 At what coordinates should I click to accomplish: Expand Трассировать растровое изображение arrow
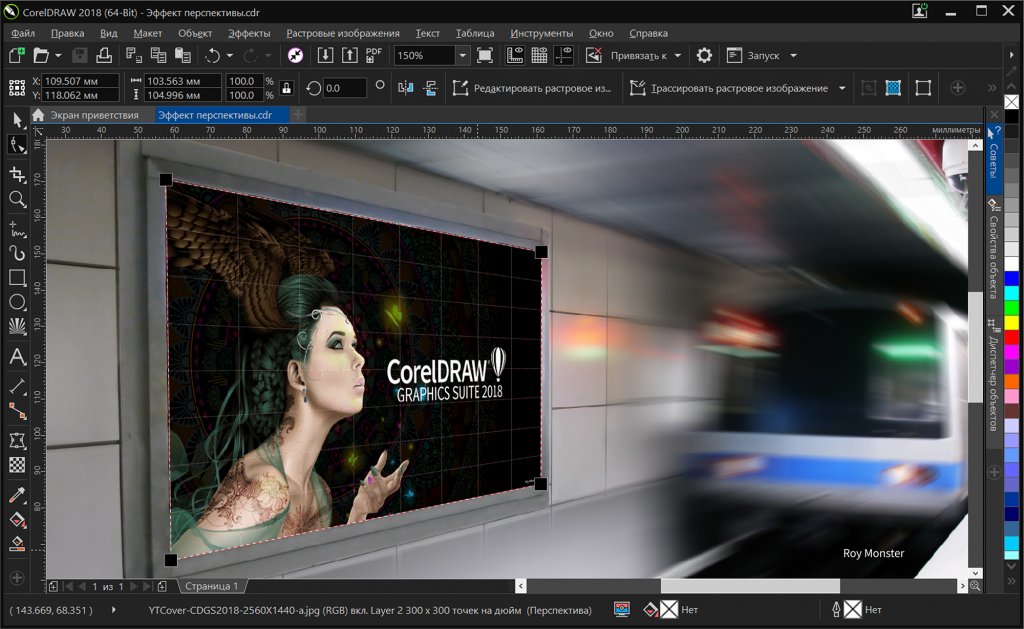[842, 88]
